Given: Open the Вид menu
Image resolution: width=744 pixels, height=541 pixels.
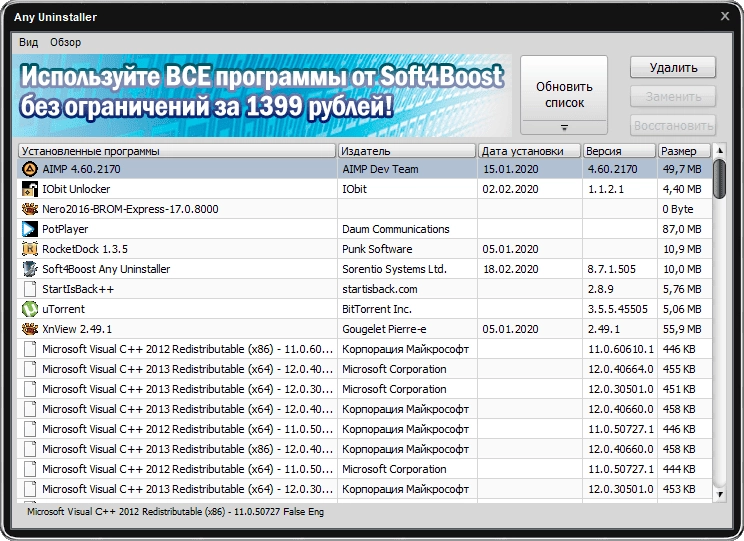Looking at the screenshot, I should [28, 42].
